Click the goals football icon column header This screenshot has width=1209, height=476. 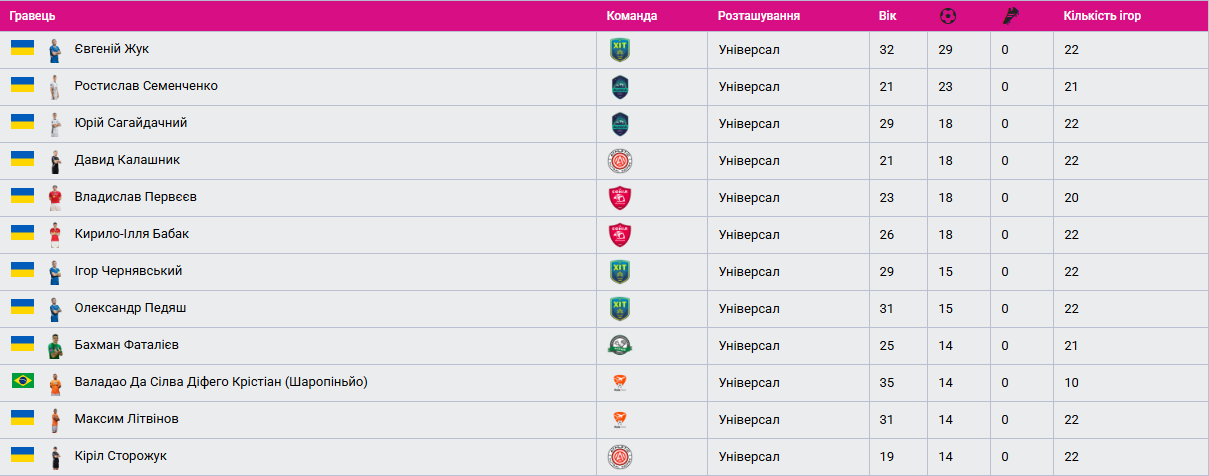tap(948, 16)
